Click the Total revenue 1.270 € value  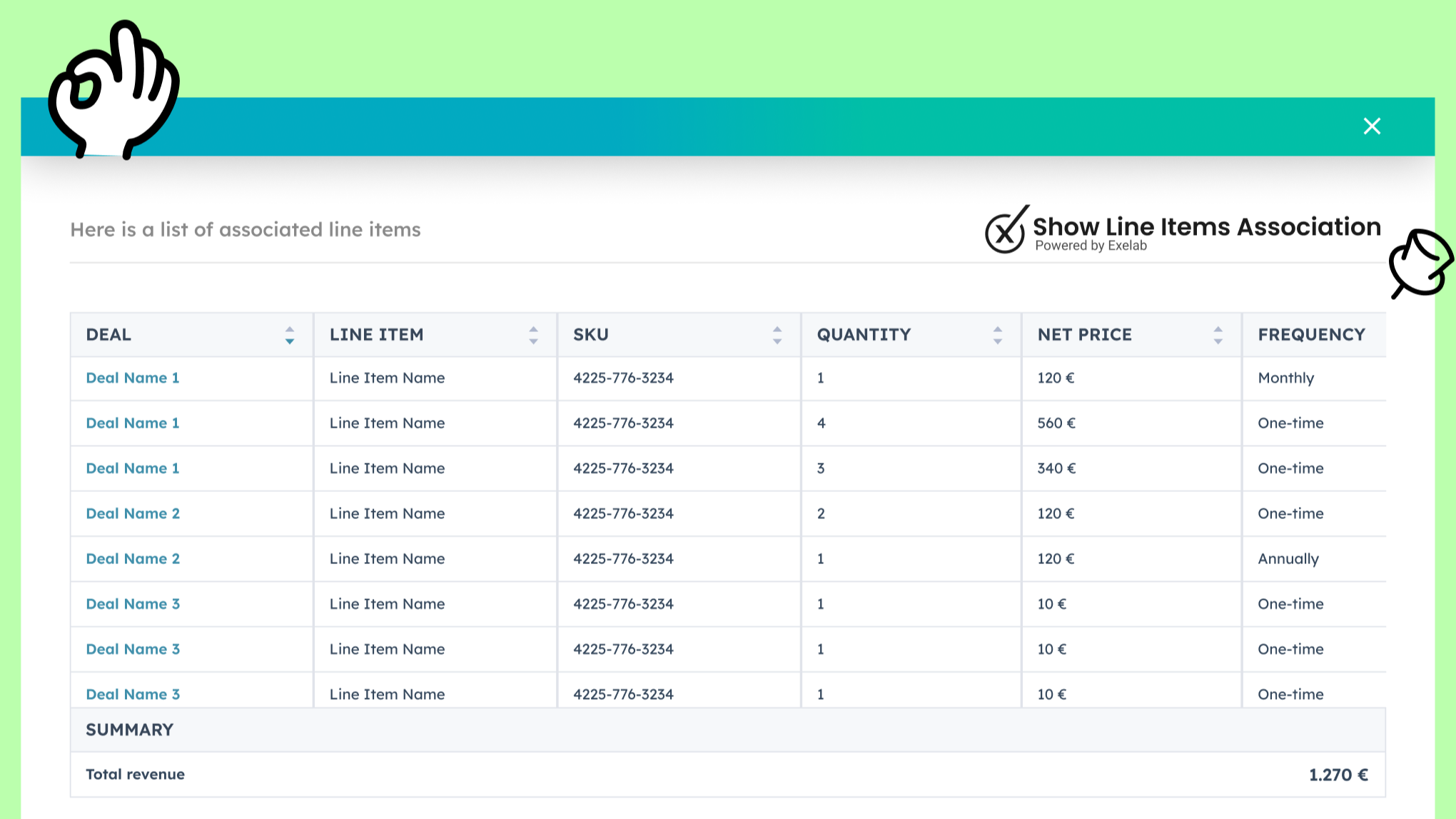[1338, 775]
